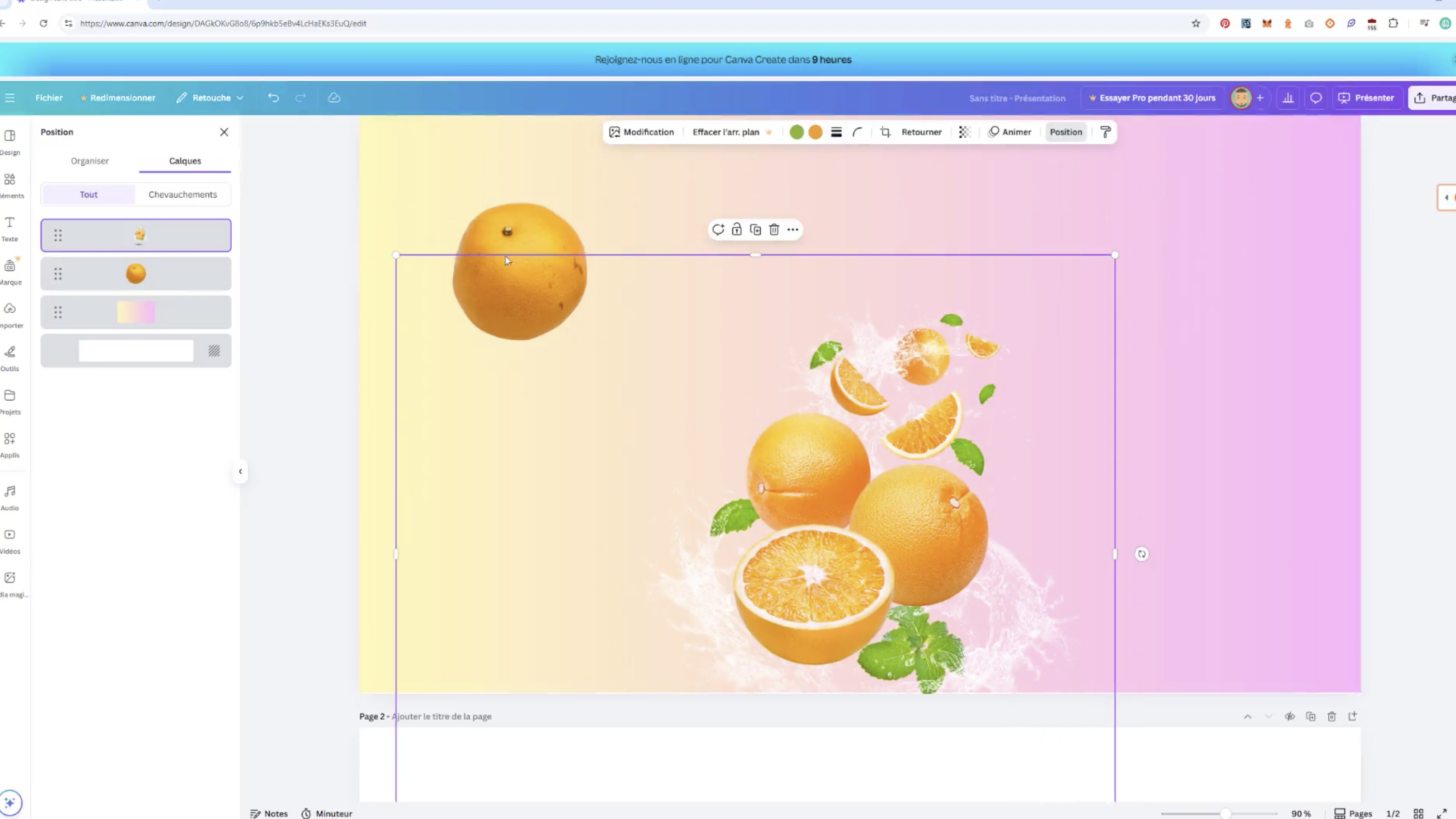Show Chevauchements layers filter
1456x819 pixels.
[x=183, y=195]
